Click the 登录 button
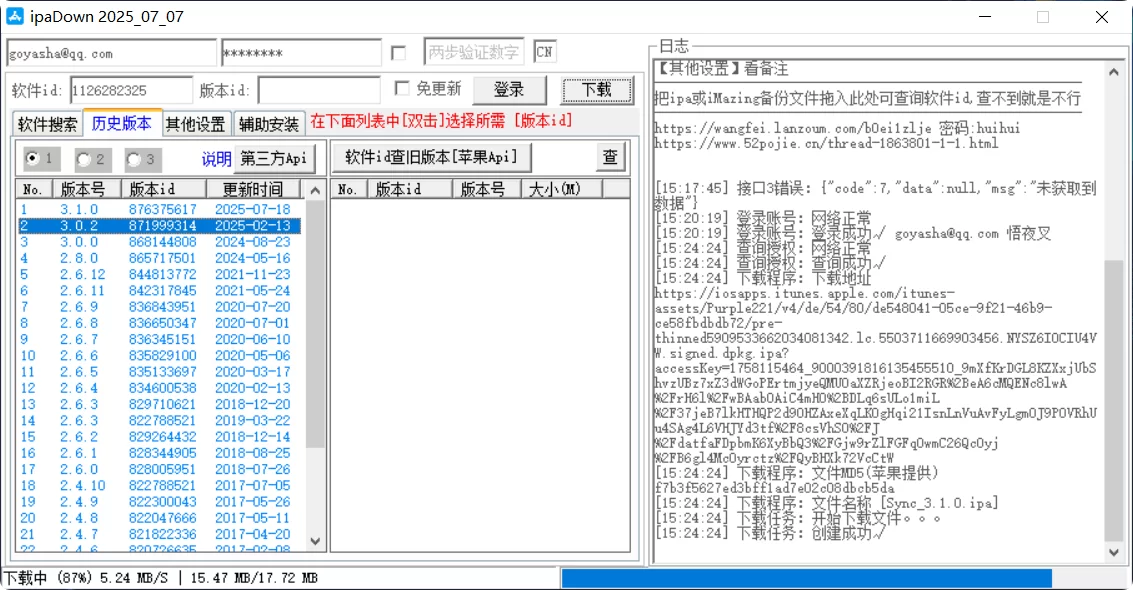The image size is (1133, 590). pyautogui.click(x=510, y=88)
